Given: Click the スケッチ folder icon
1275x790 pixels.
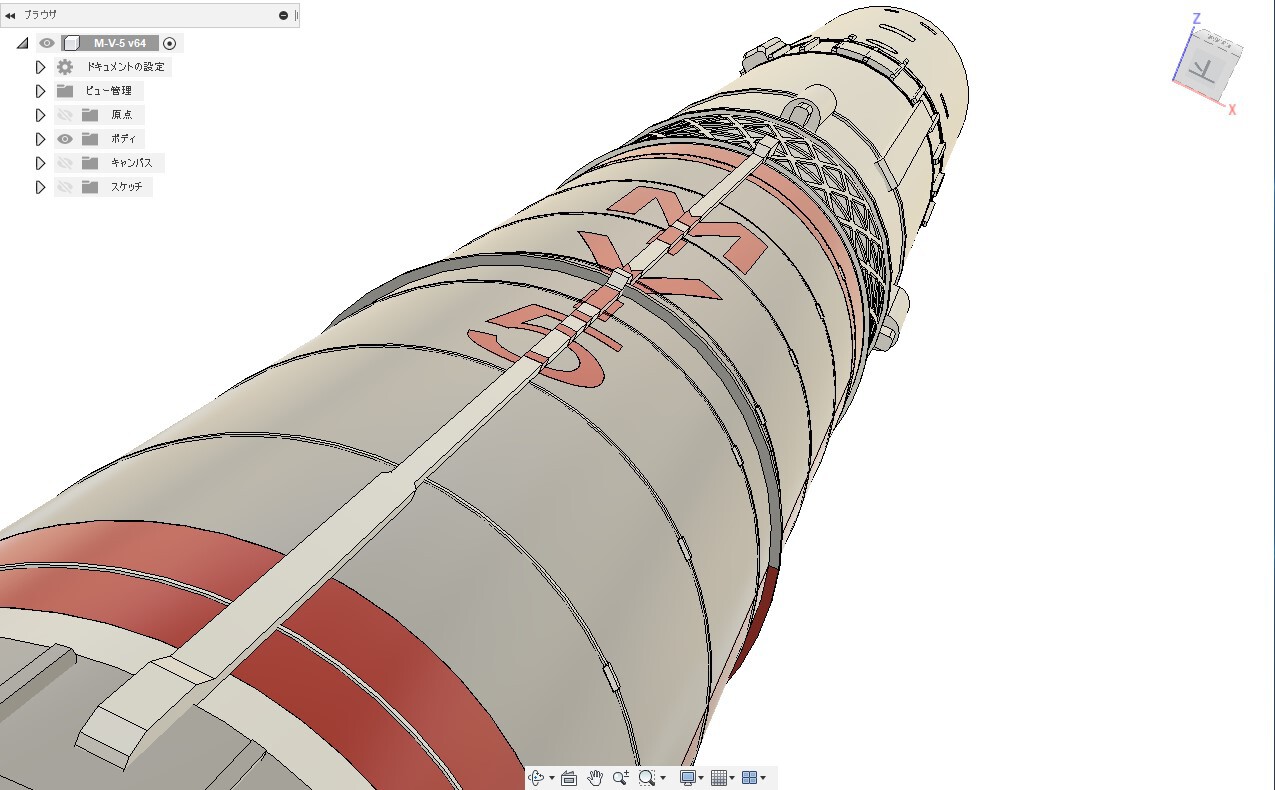Looking at the screenshot, I should coord(90,187).
